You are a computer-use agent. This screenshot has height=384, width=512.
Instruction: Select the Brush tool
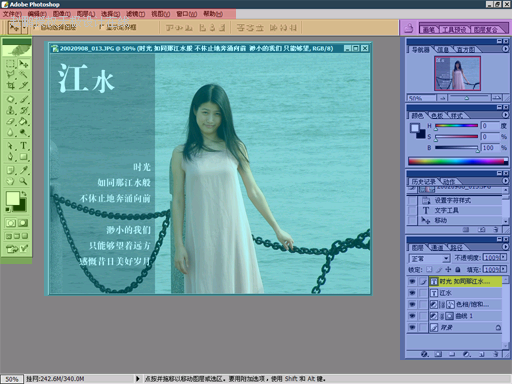(x=23, y=99)
